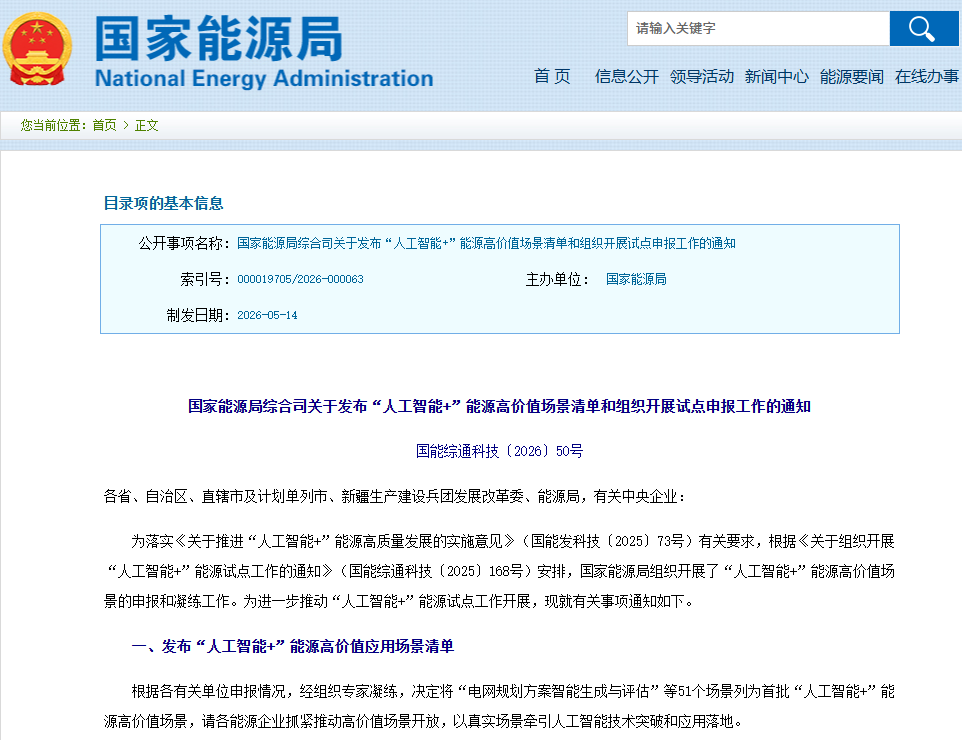This screenshot has width=962, height=740.
Task: Open the 信息公开 menu
Action: click(626, 77)
